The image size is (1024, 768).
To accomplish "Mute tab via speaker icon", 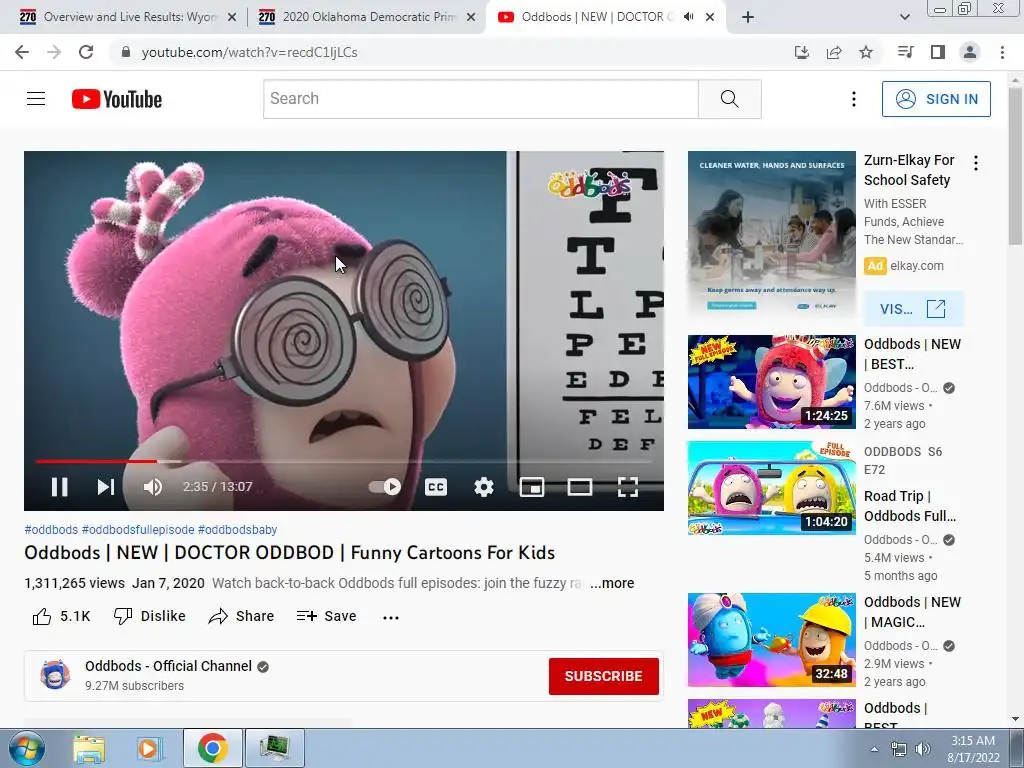I will click(x=688, y=17).
